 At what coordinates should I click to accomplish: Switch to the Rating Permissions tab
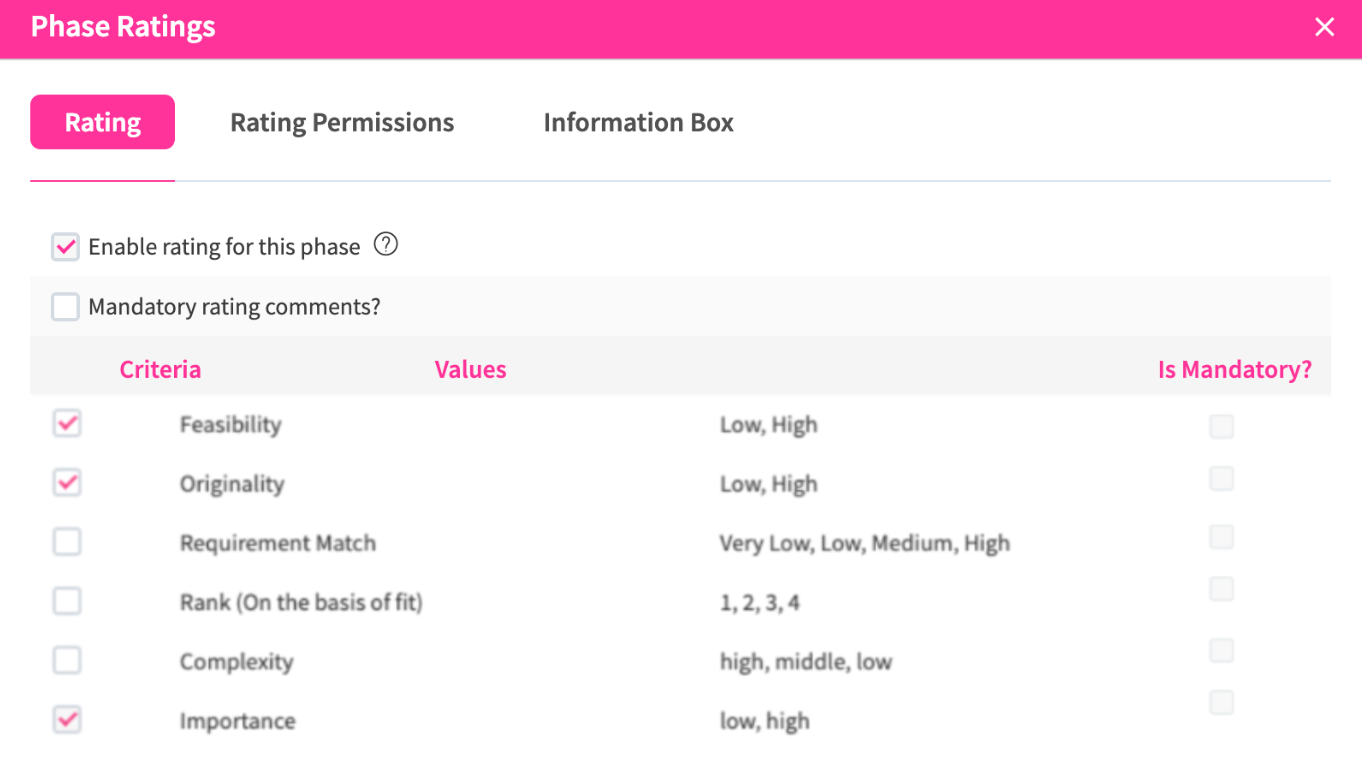point(342,123)
